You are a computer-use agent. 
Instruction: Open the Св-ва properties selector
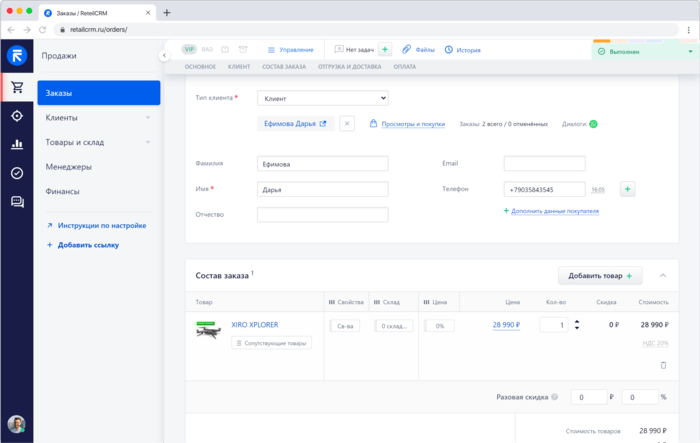coord(345,326)
